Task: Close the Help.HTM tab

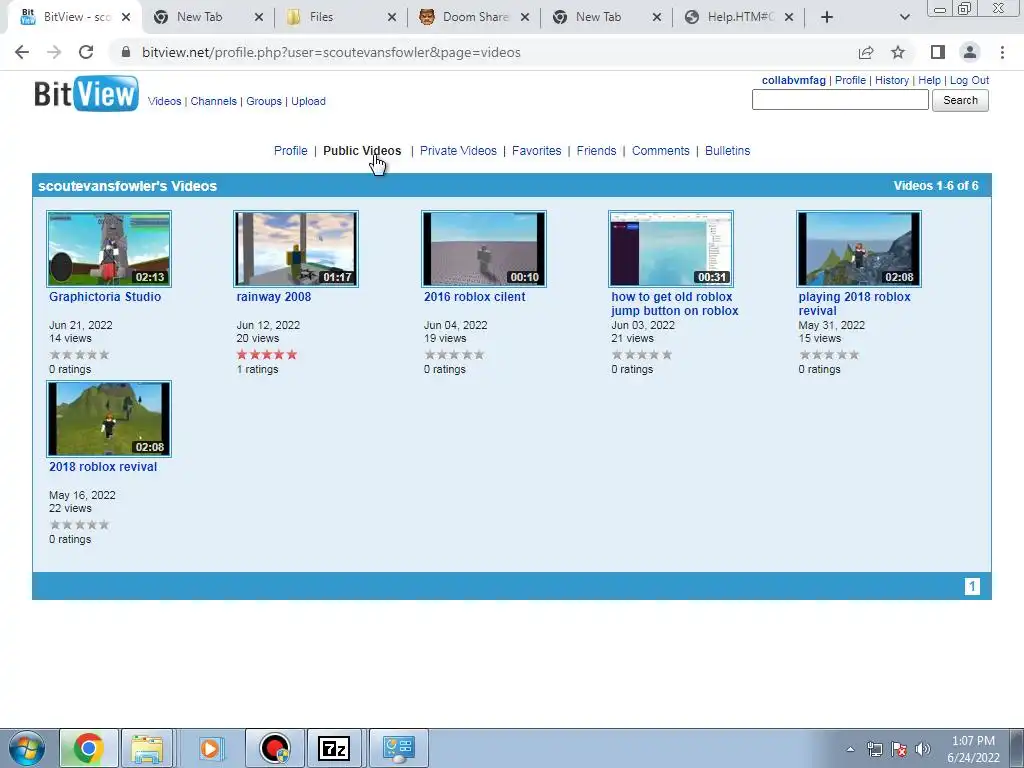Action: 789,18
